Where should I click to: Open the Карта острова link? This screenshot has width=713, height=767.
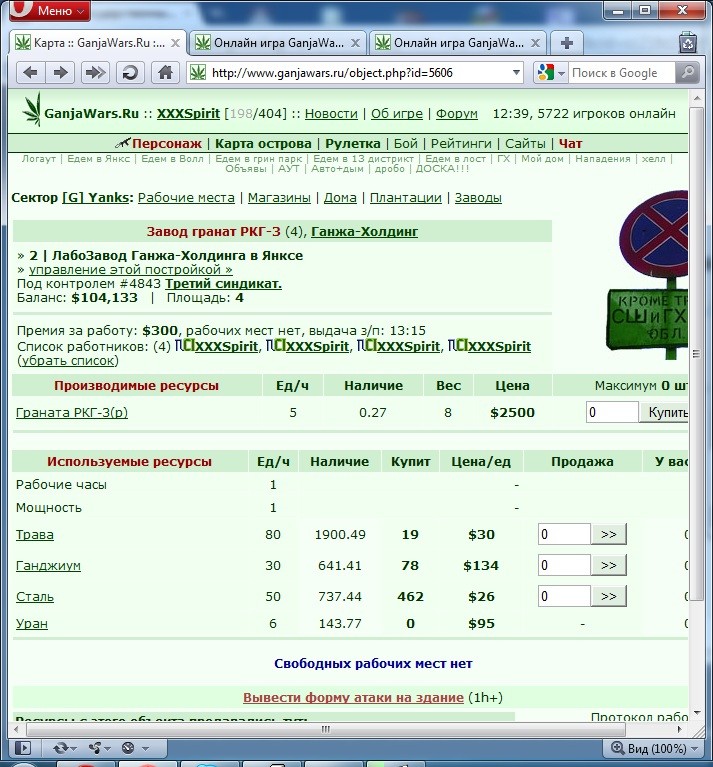pos(263,143)
